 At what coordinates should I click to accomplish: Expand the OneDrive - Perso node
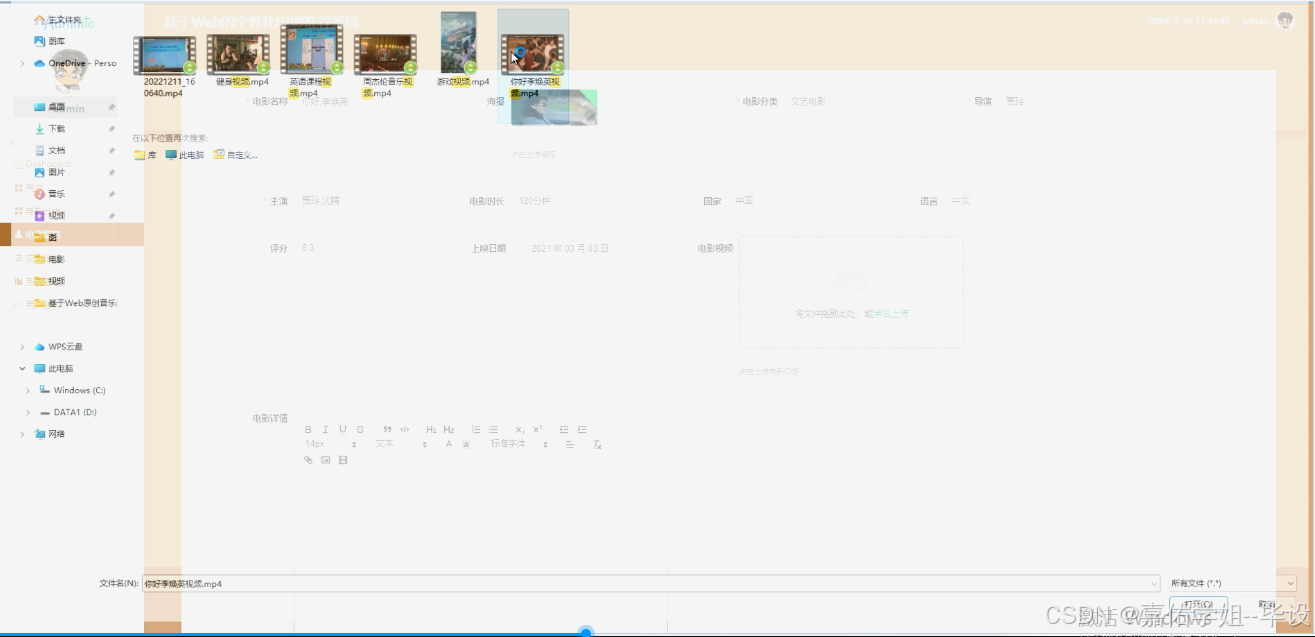22,63
